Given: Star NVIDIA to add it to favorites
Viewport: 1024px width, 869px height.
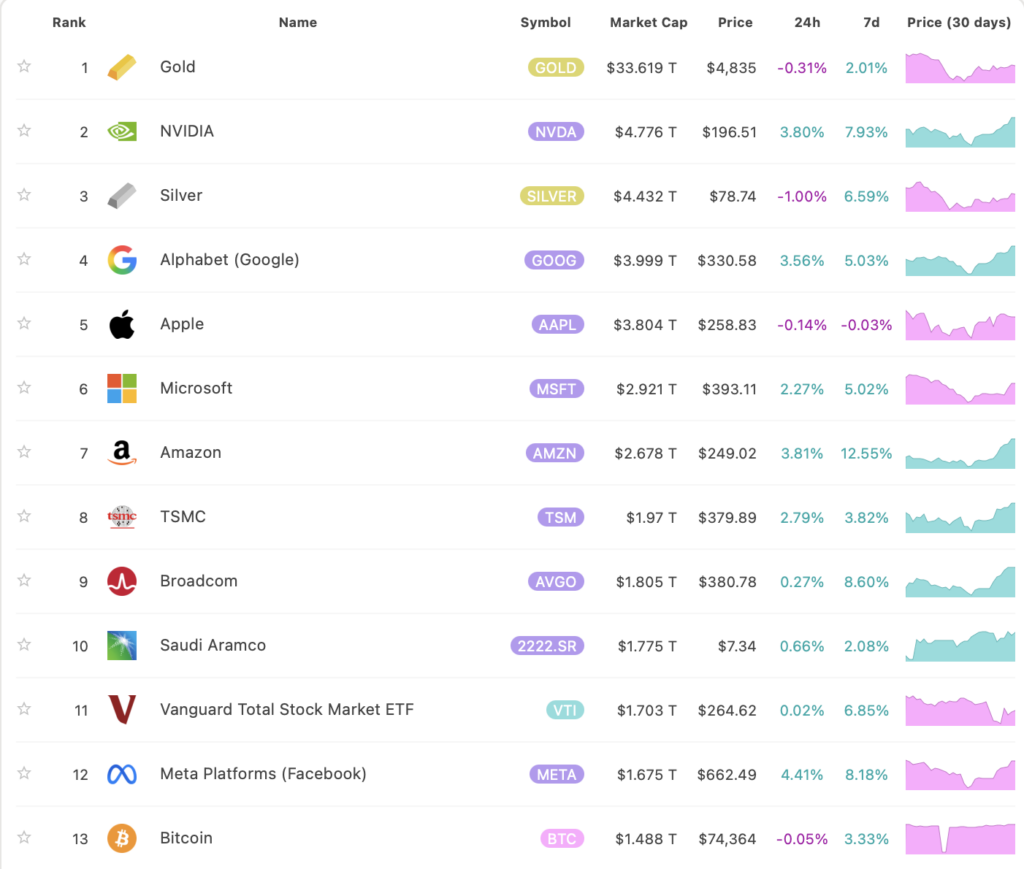Looking at the screenshot, I should coord(23,131).
